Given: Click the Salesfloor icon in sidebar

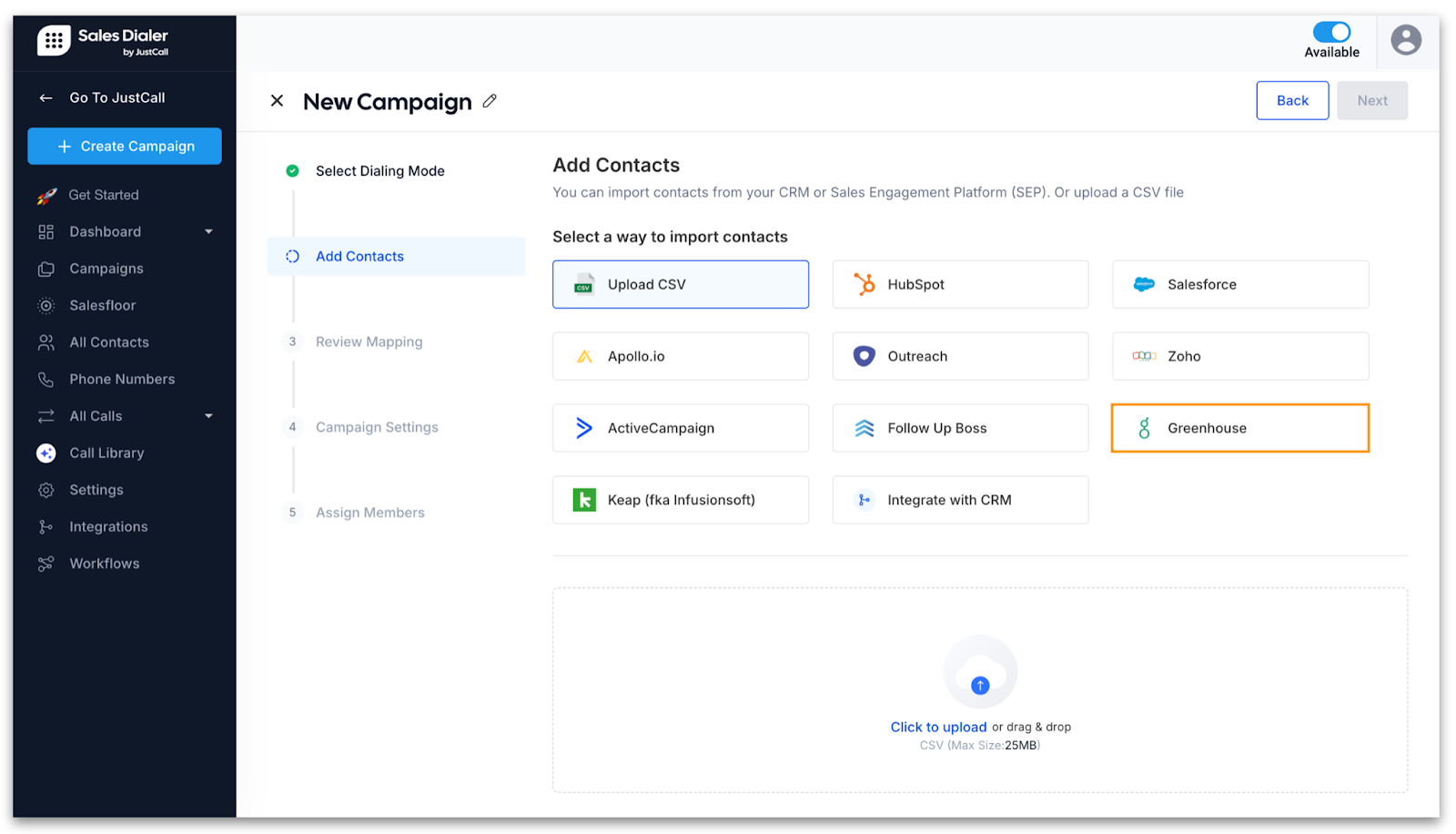Looking at the screenshot, I should click(x=45, y=306).
